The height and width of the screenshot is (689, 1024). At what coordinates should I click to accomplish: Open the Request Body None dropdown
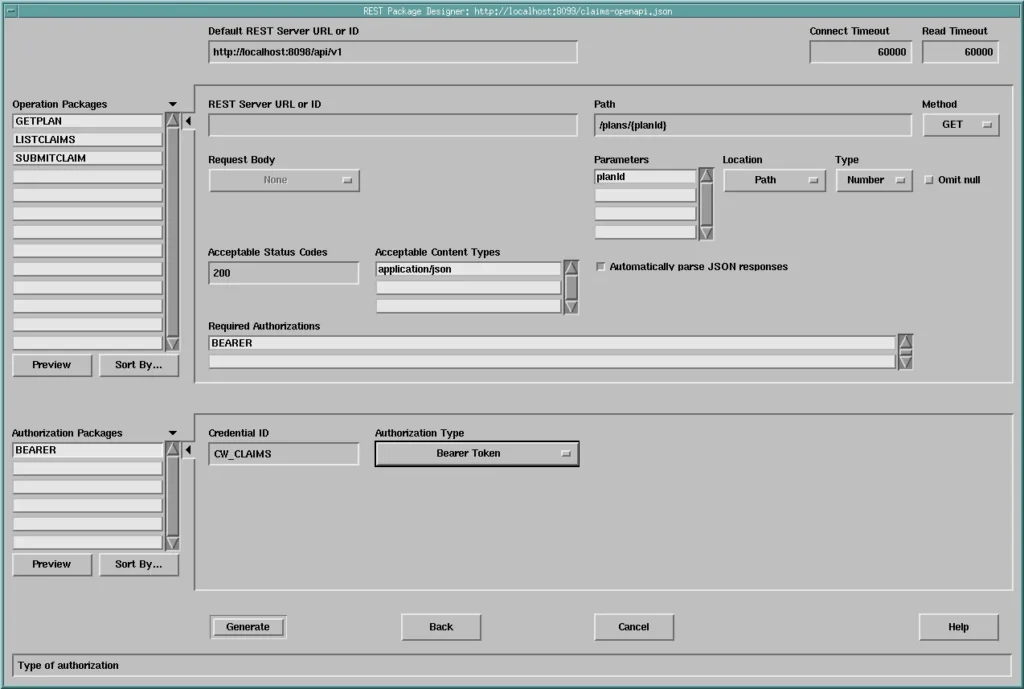coord(284,180)
